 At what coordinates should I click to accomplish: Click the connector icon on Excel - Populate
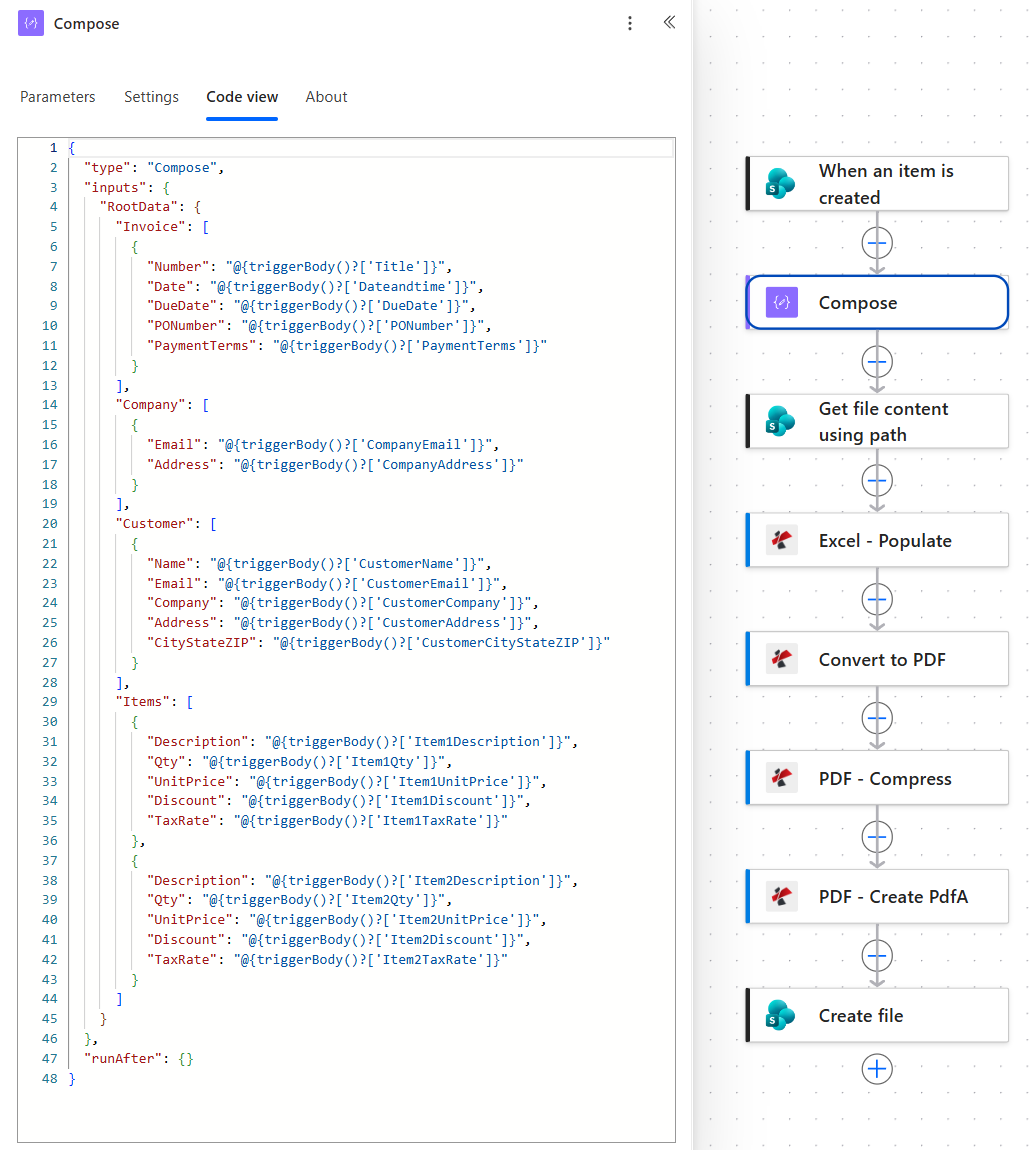click(x=782, y=541)
